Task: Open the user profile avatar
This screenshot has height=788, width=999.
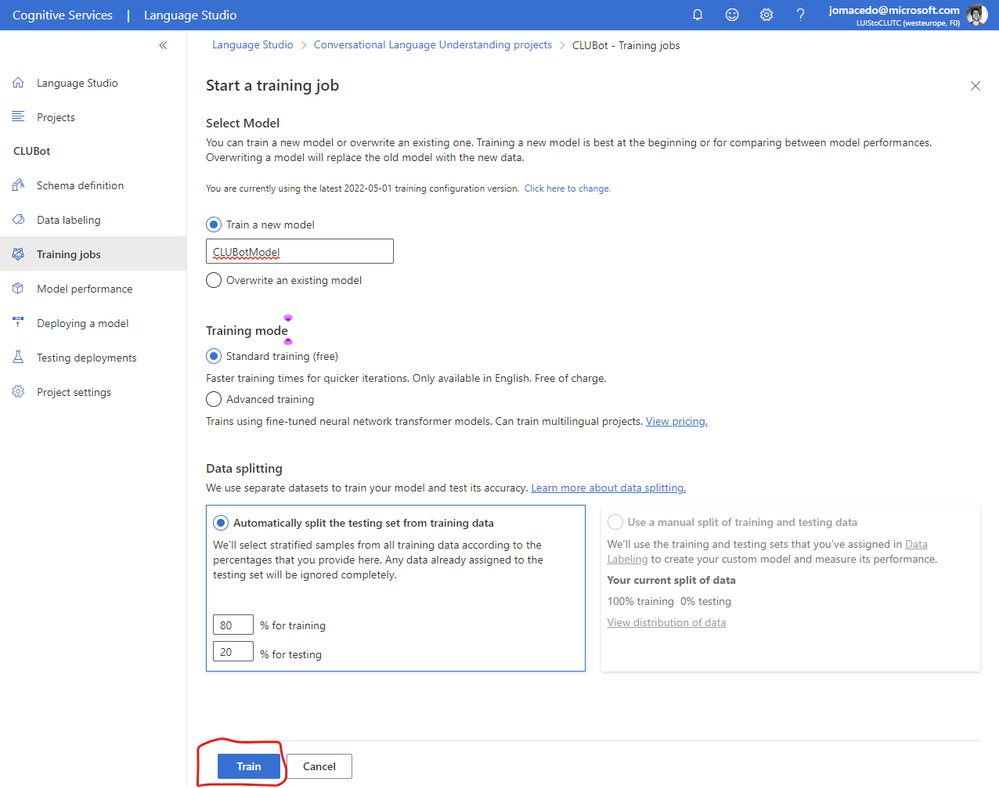Action: [x=977, y=15]
